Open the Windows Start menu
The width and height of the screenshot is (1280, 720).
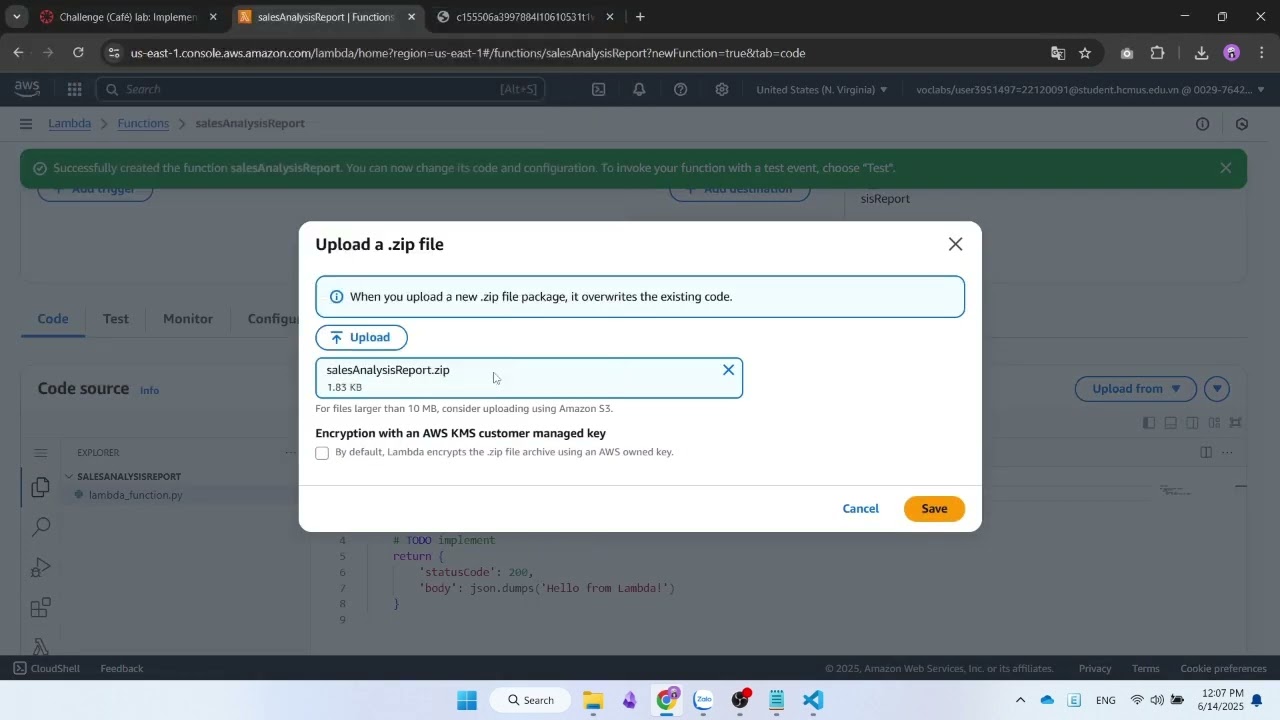[467, 700]
